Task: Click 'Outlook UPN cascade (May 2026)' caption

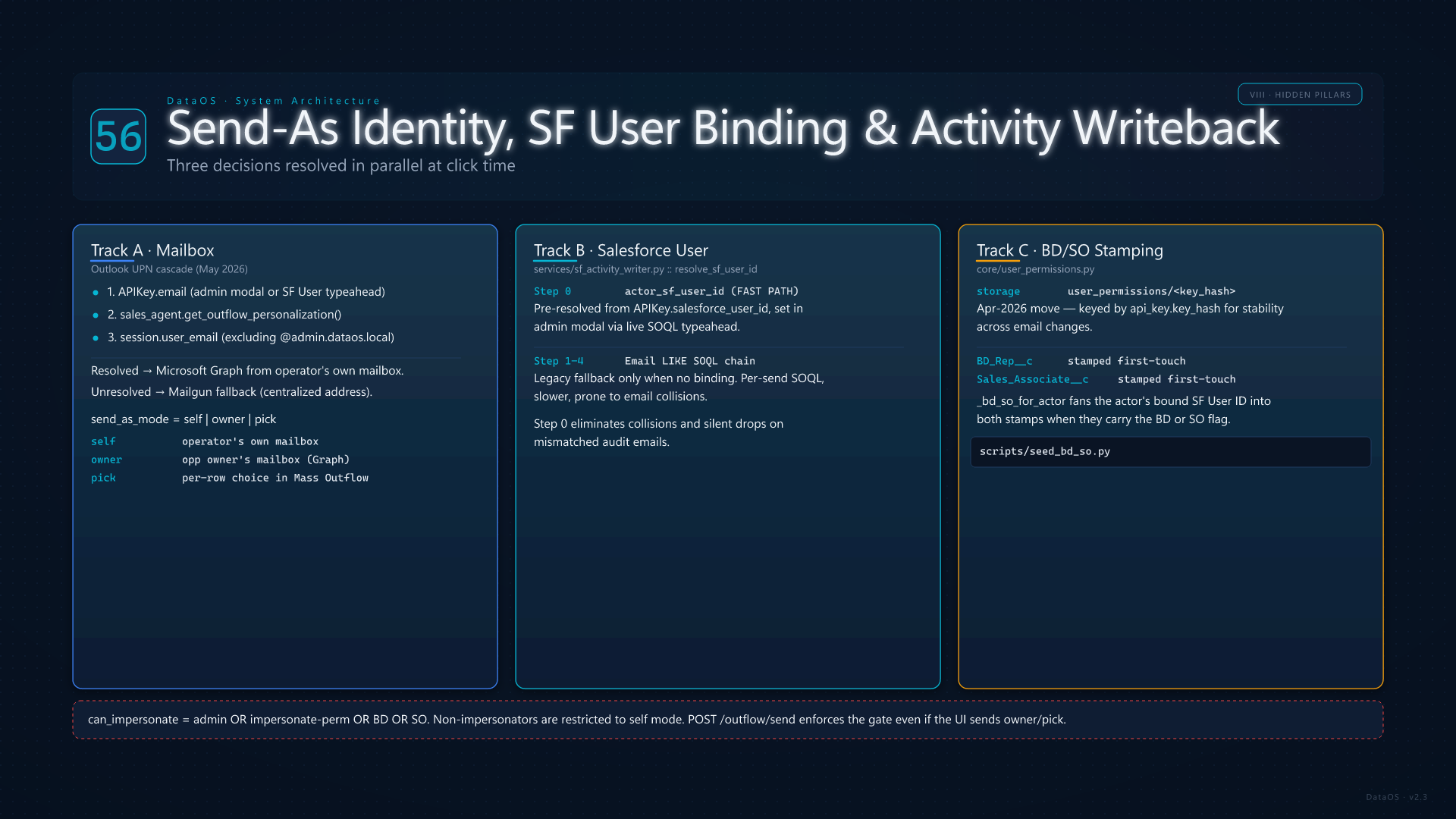Action: 169,269
